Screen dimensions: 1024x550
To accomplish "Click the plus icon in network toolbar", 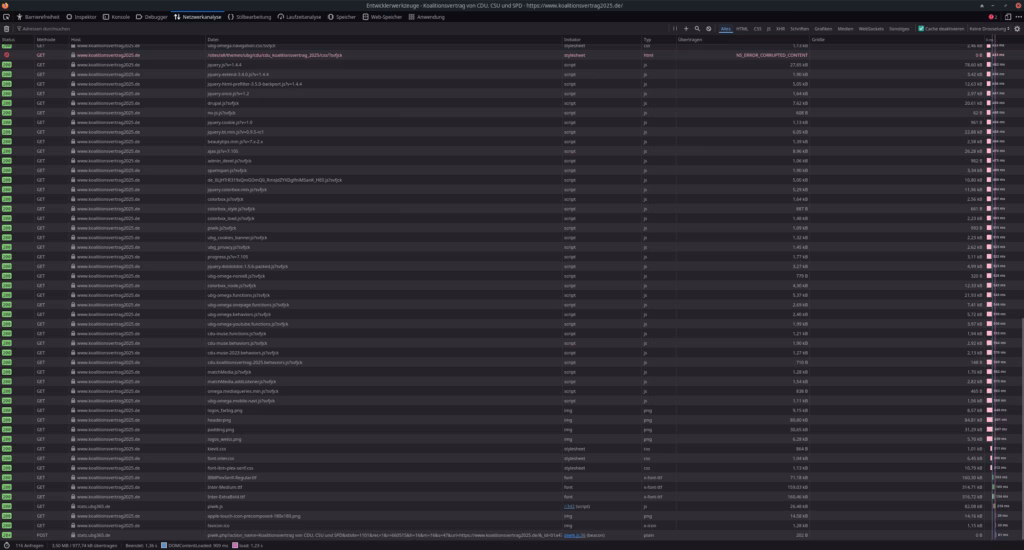I will point(686,29).
